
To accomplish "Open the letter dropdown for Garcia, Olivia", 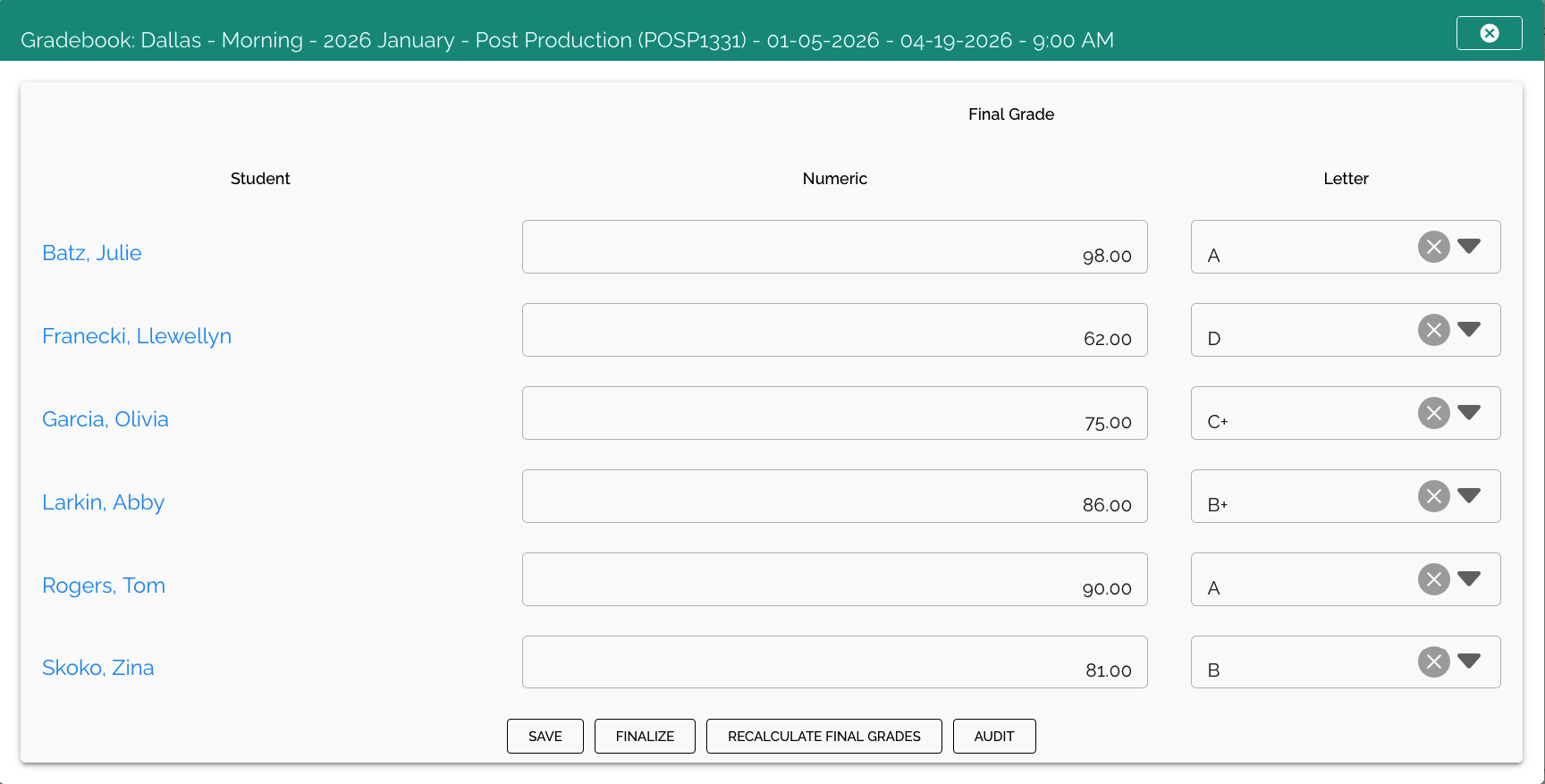I will click(x=1469, y=412).
